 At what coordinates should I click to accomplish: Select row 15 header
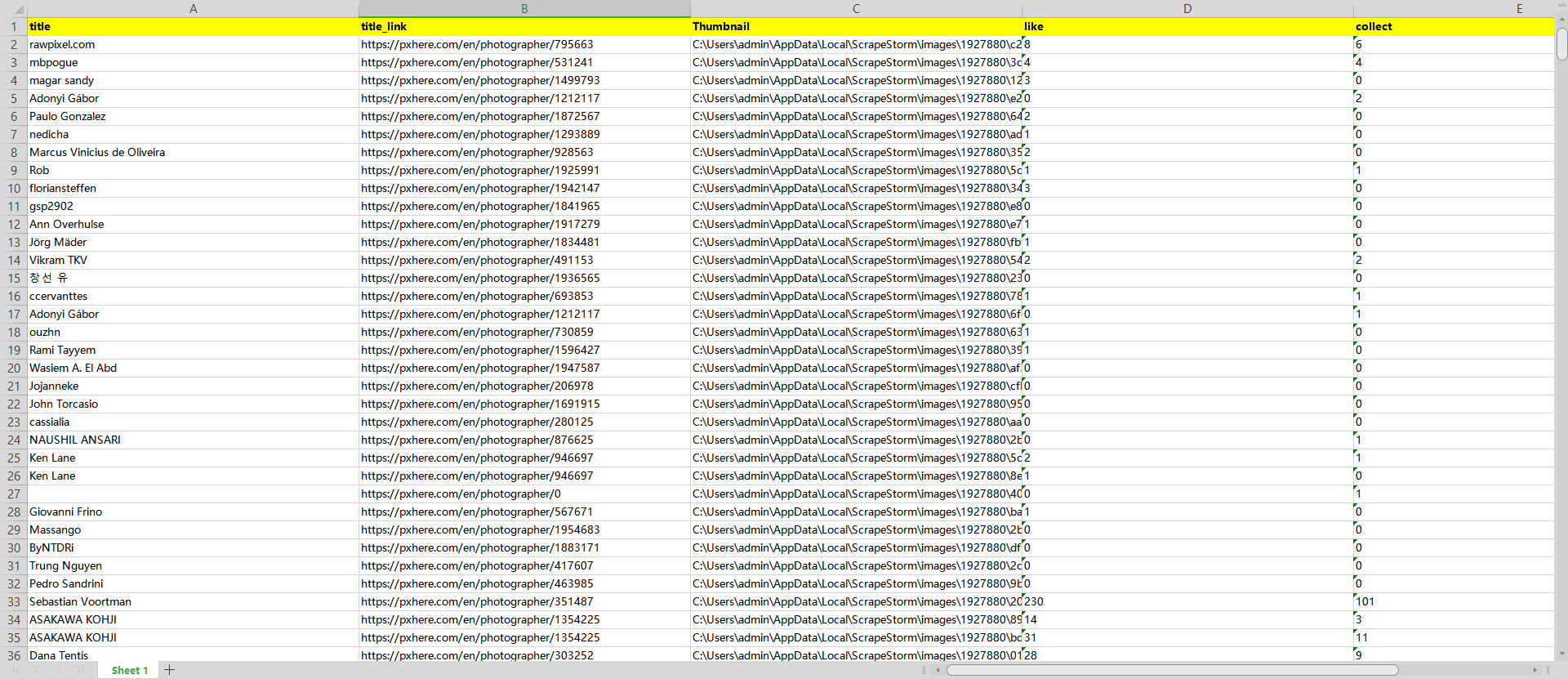click(x=14, y=279)
